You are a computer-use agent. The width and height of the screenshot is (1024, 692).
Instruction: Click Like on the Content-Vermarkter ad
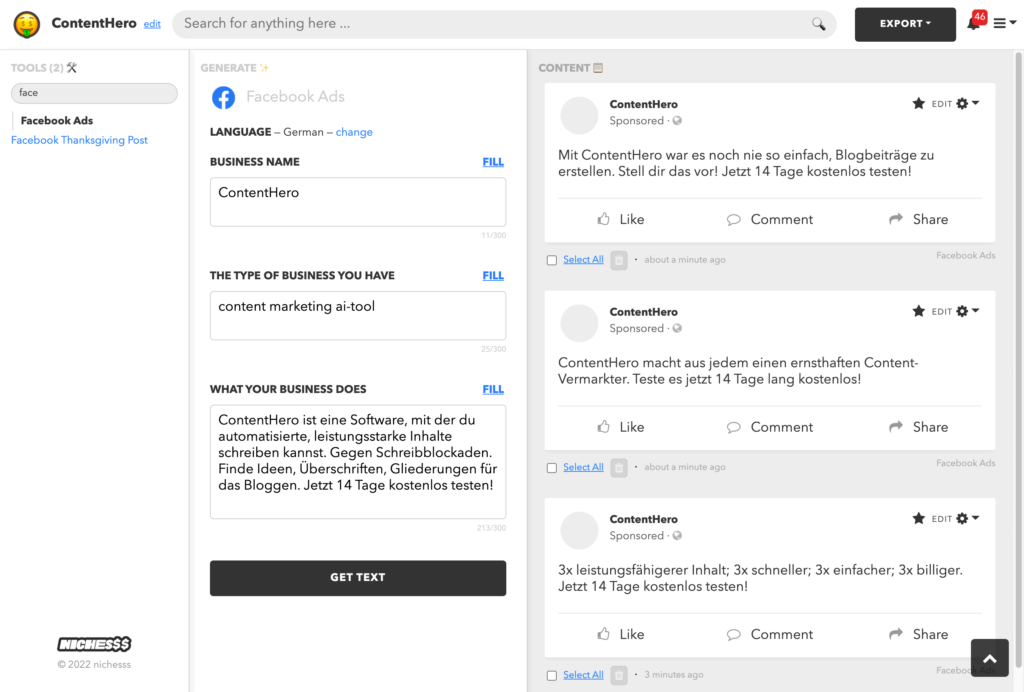coord(620,427)
